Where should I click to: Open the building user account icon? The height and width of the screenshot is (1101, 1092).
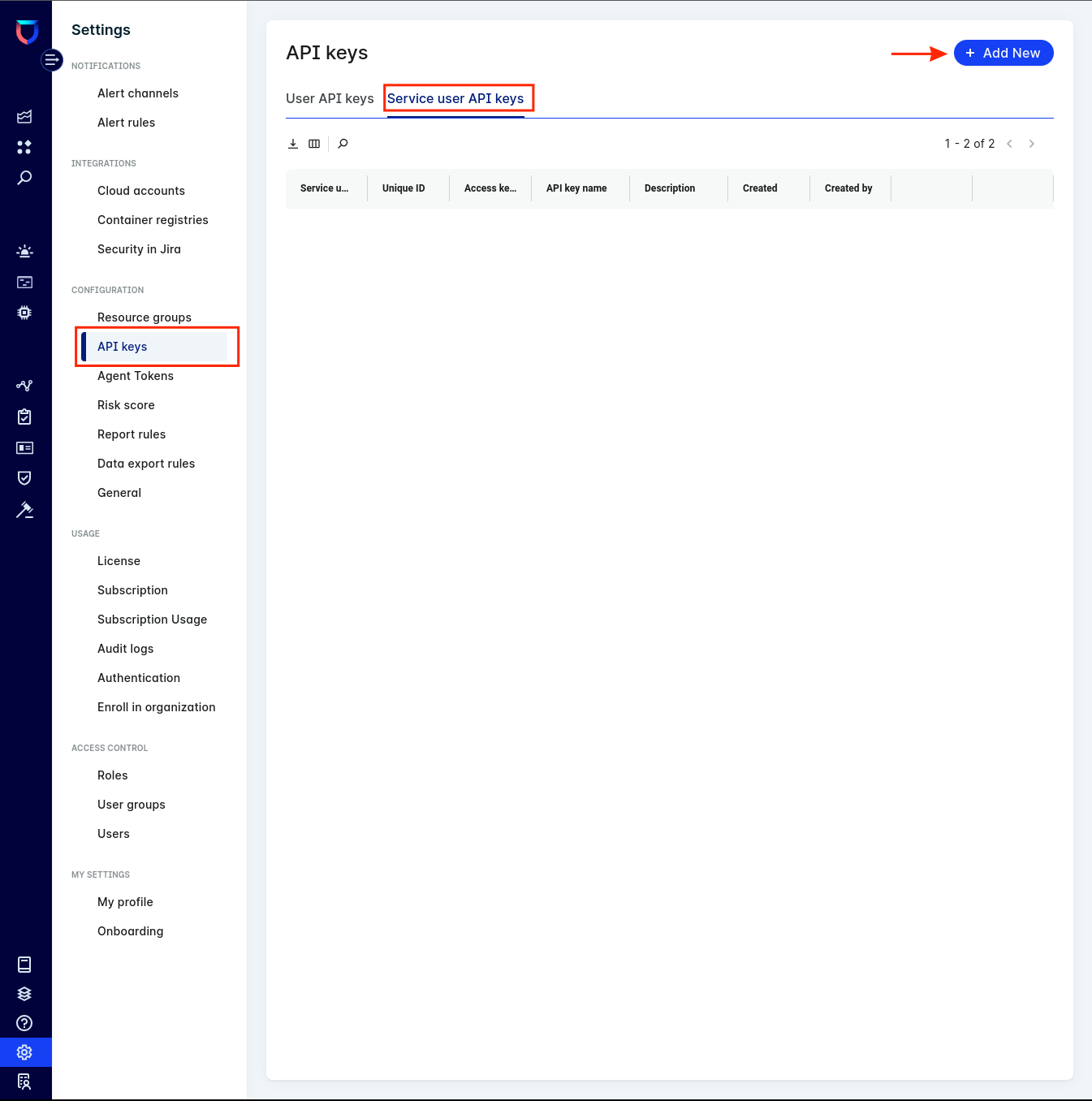click(24, 1082)
